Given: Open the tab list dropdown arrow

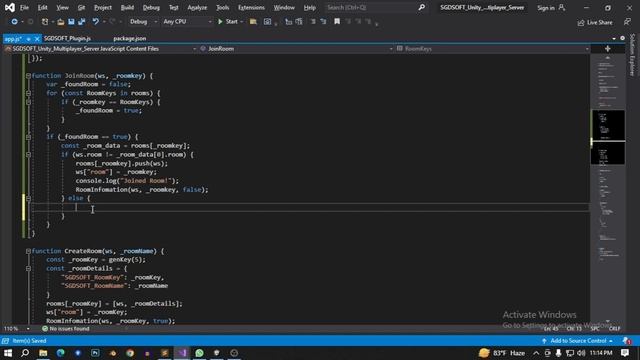Looking at the screenshot, I should click(614, 38).
